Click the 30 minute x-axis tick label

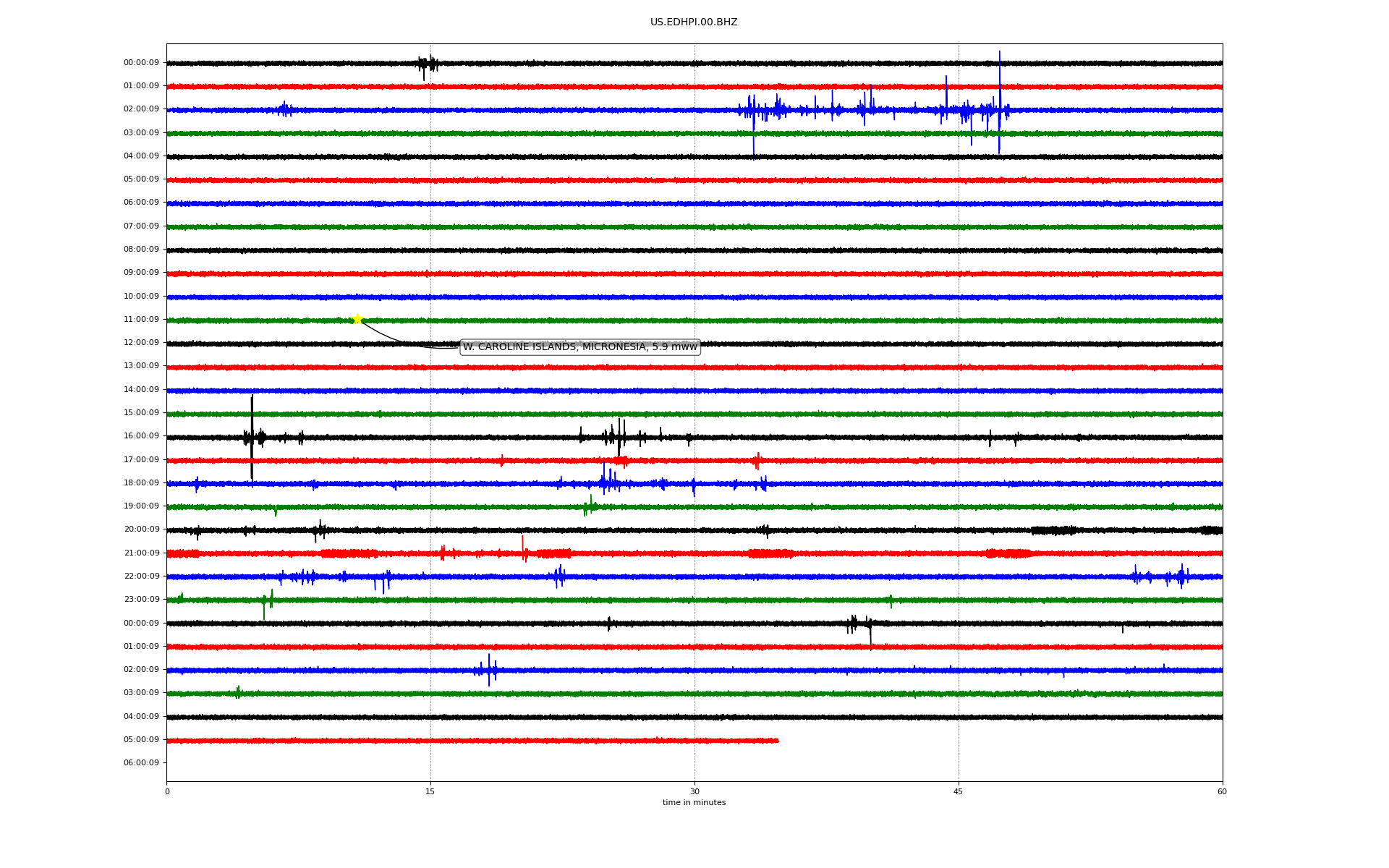pos(694,791)
